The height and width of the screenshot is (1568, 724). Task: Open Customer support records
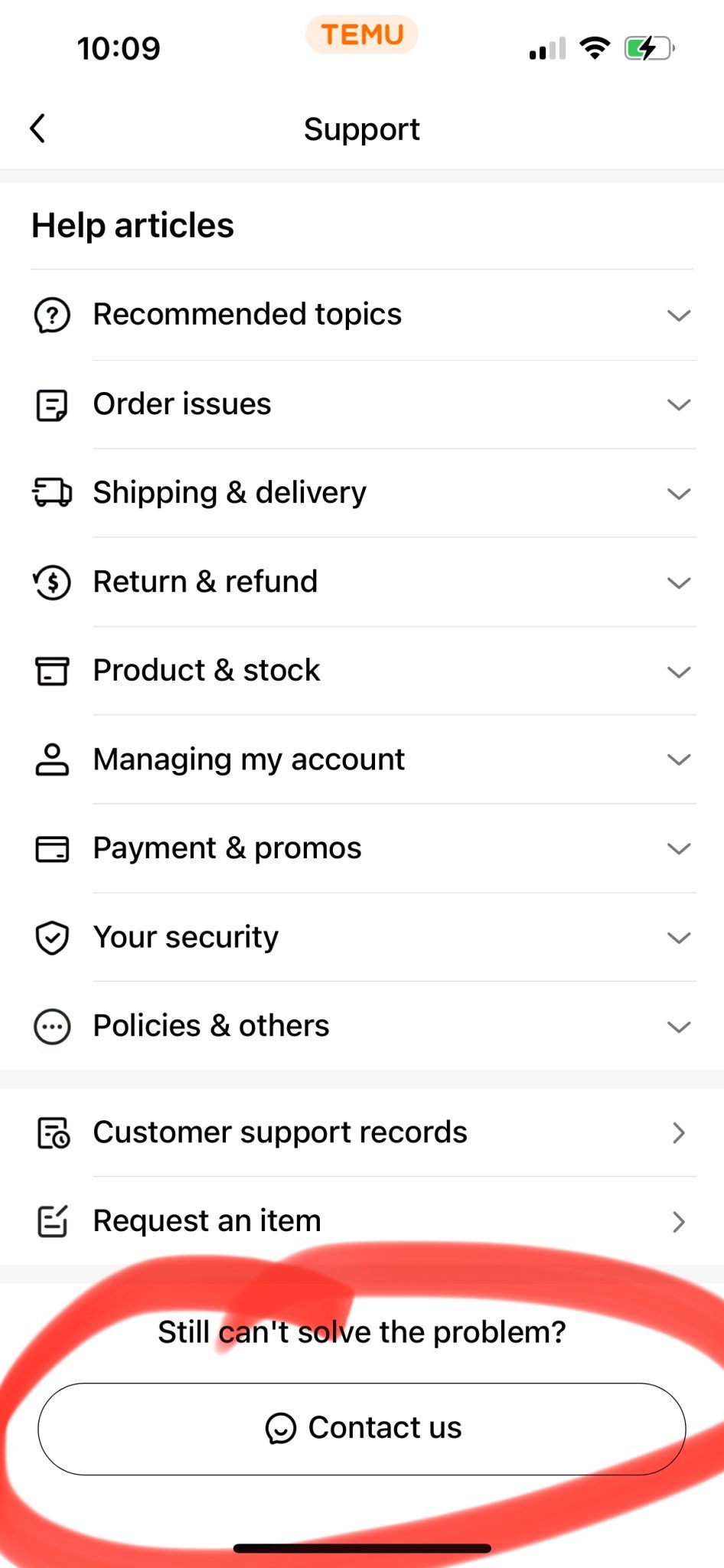click(279, 1132)
